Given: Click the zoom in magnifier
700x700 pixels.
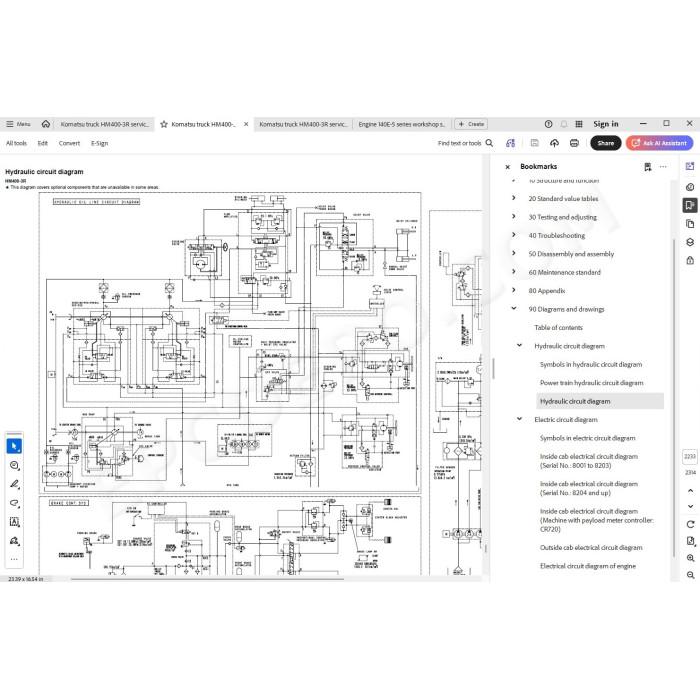Looking at the screenshot, I should click(x=691, y=558).
